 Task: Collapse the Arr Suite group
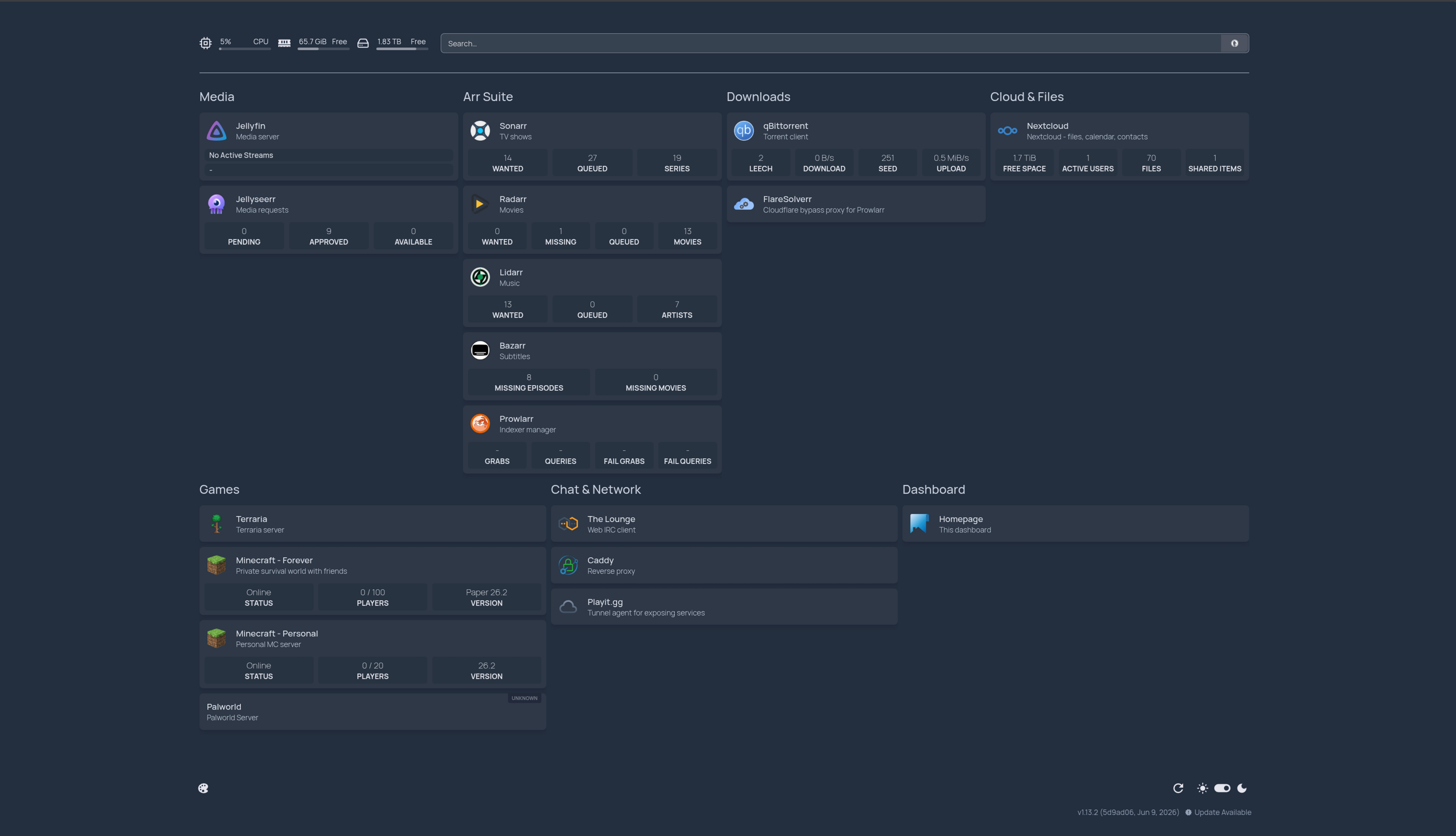pyautogui.click(x=488, y=96)
